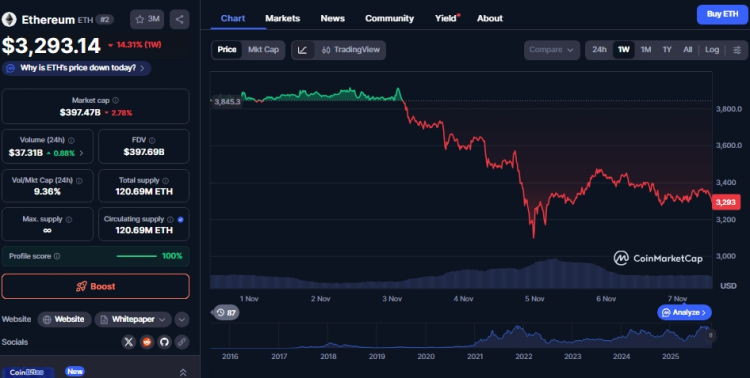Open the Yield tab

(x=446, y=18)
